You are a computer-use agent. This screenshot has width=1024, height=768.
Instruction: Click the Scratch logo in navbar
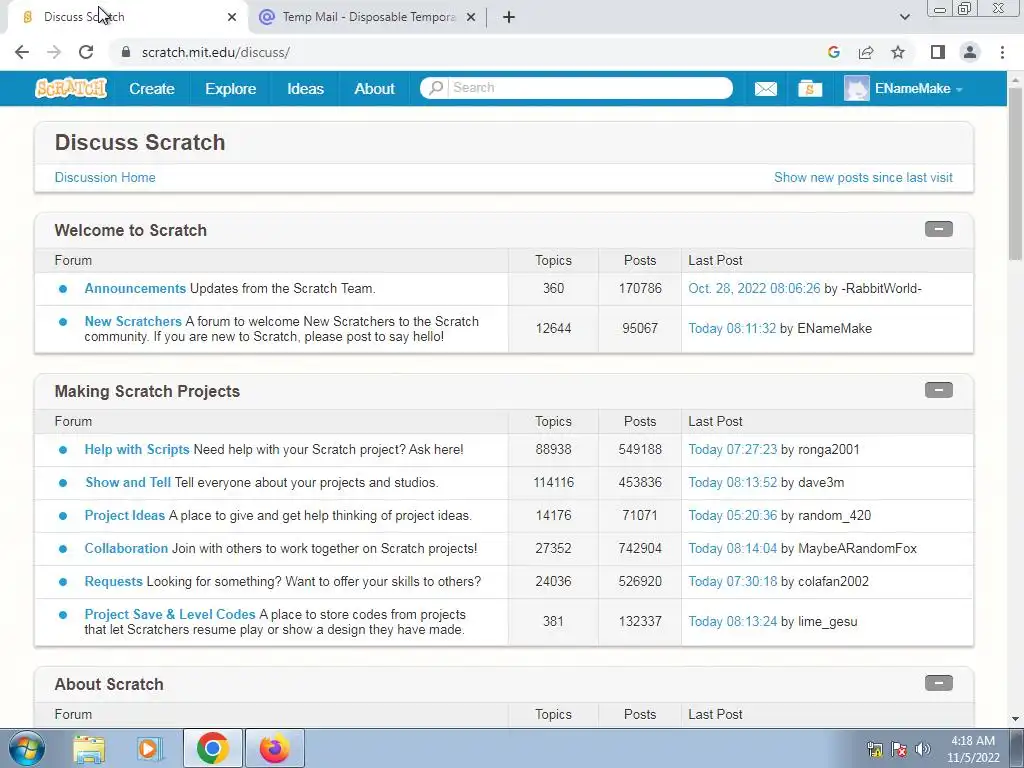coord(71,88)
